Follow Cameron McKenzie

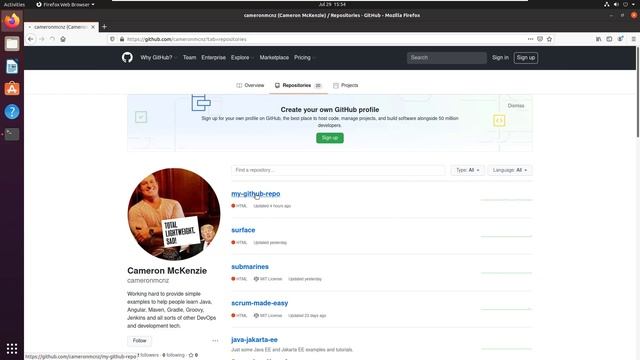point(139,340)
